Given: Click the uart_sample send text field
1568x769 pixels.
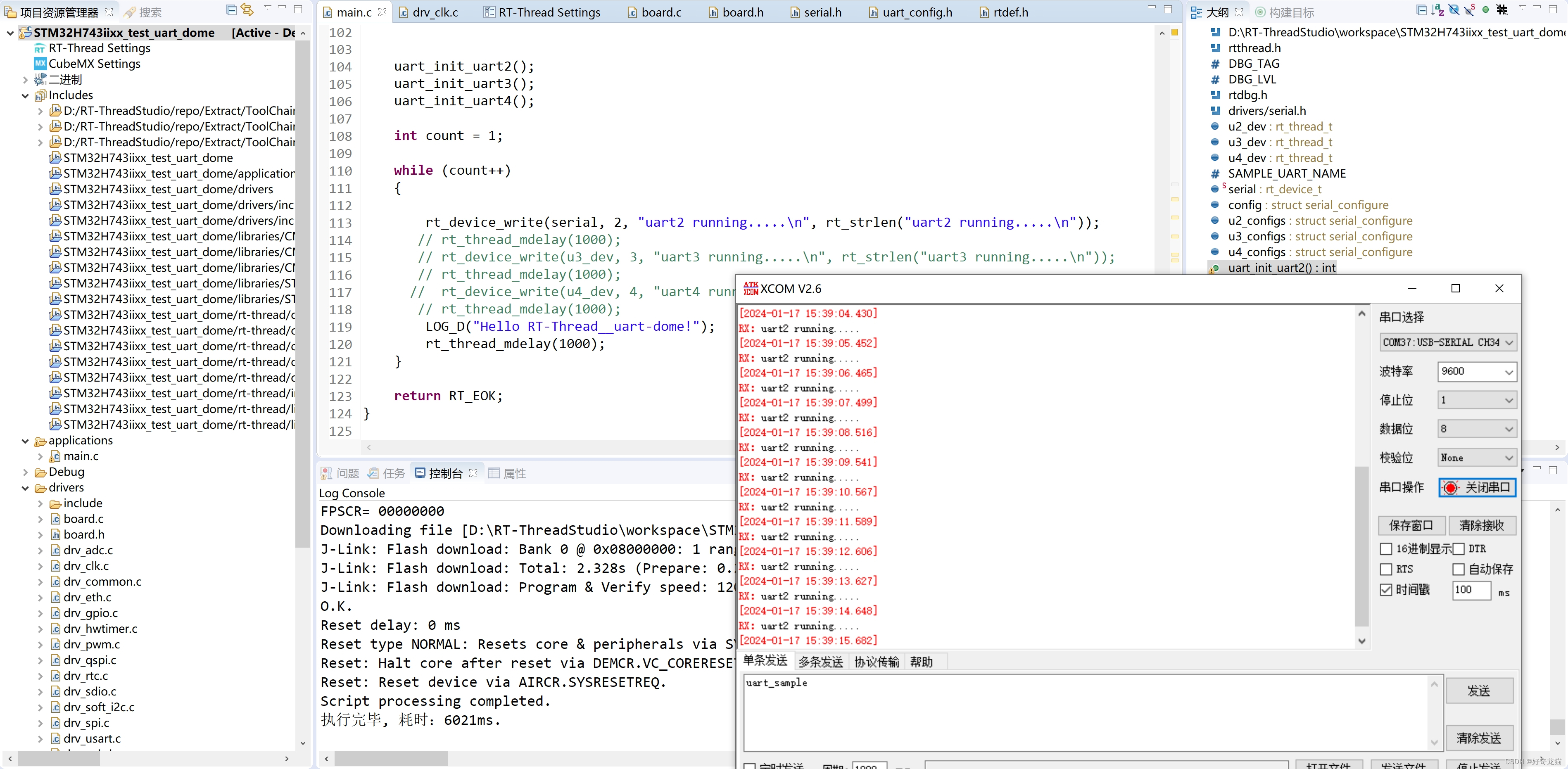Looking at the screenshot, I should pyautogui.click(x=1083, y=712).
